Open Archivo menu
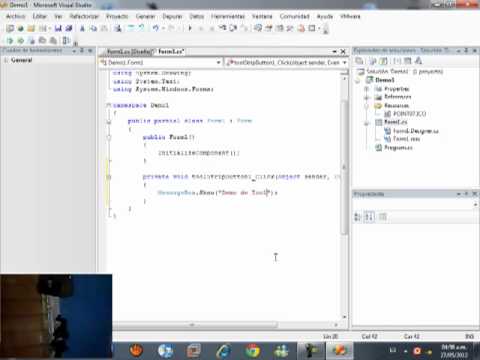Viewport: 480px width, 360px height. (x=15, y=16)
